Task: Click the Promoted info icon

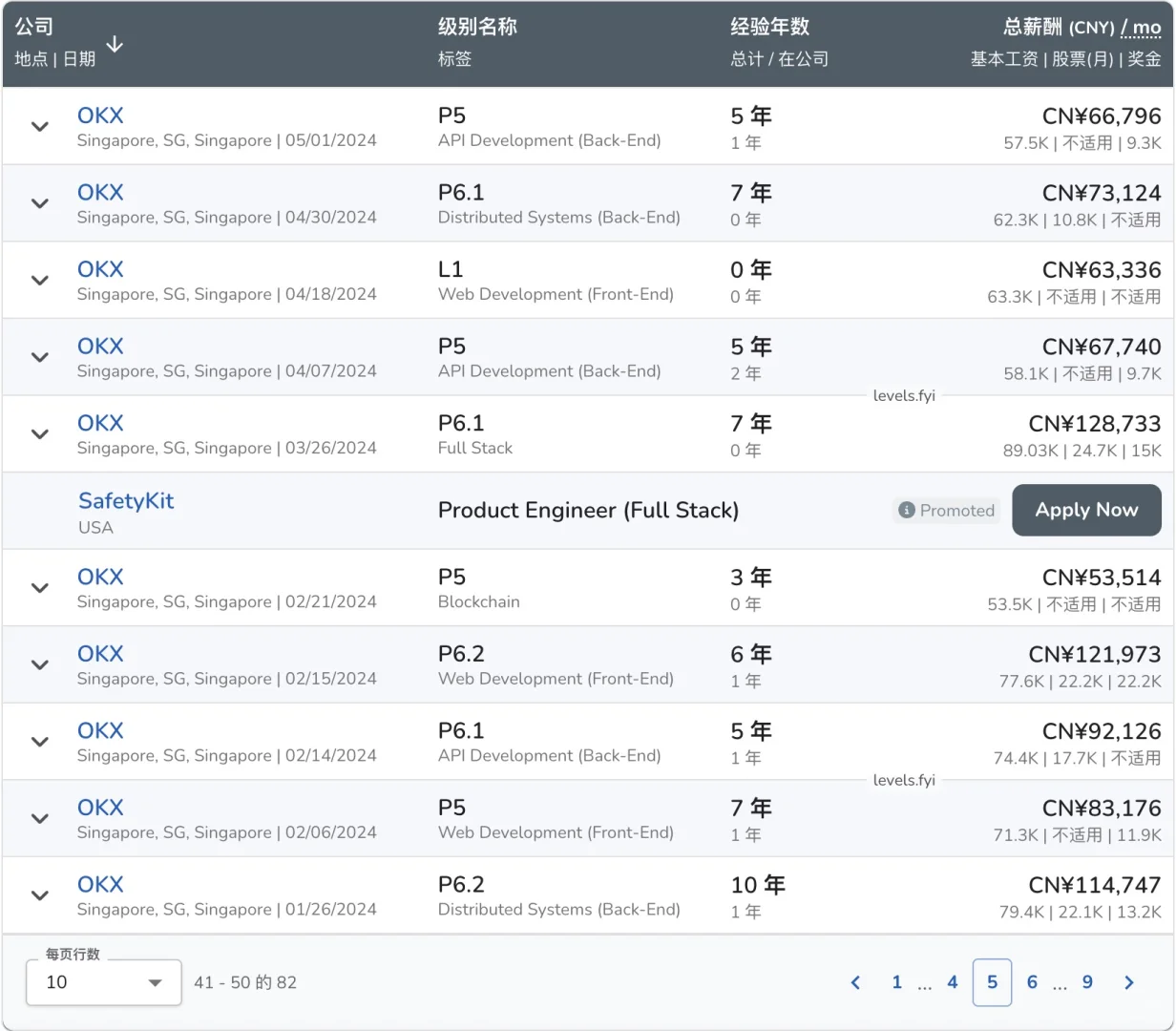Action: pyautogui.click(x=907, y=511)
